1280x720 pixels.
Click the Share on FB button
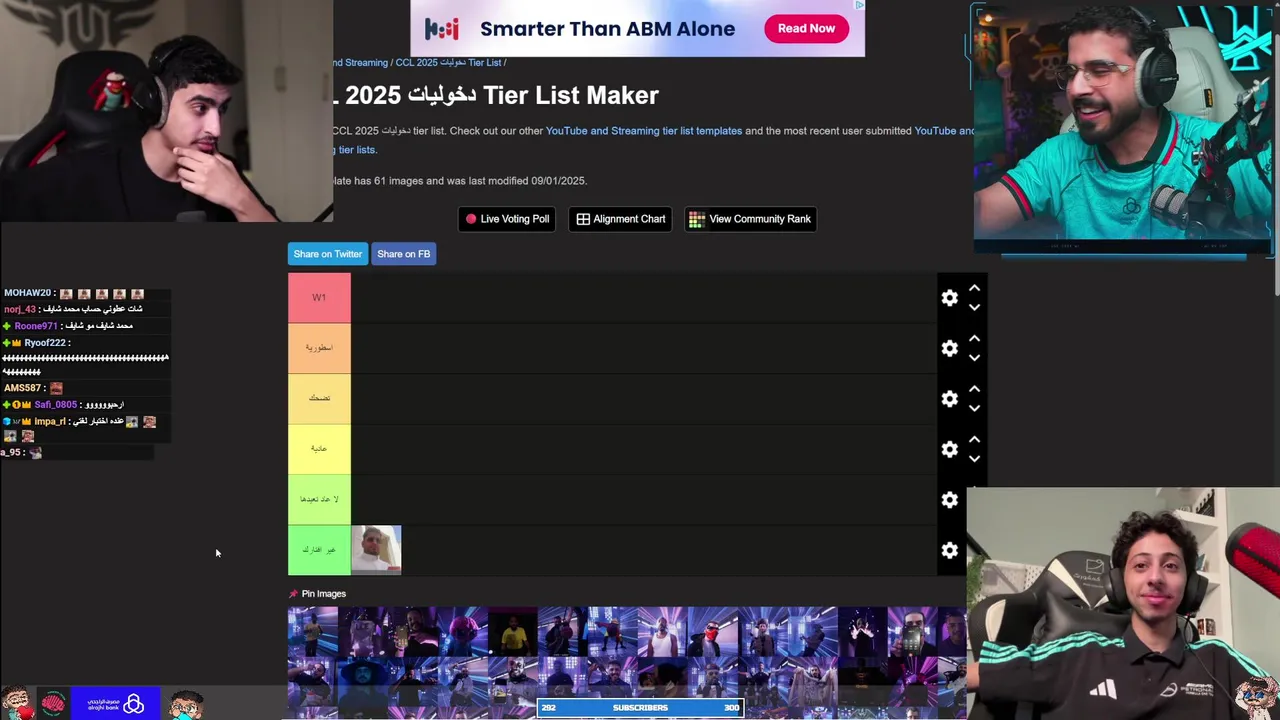point(403,254)
